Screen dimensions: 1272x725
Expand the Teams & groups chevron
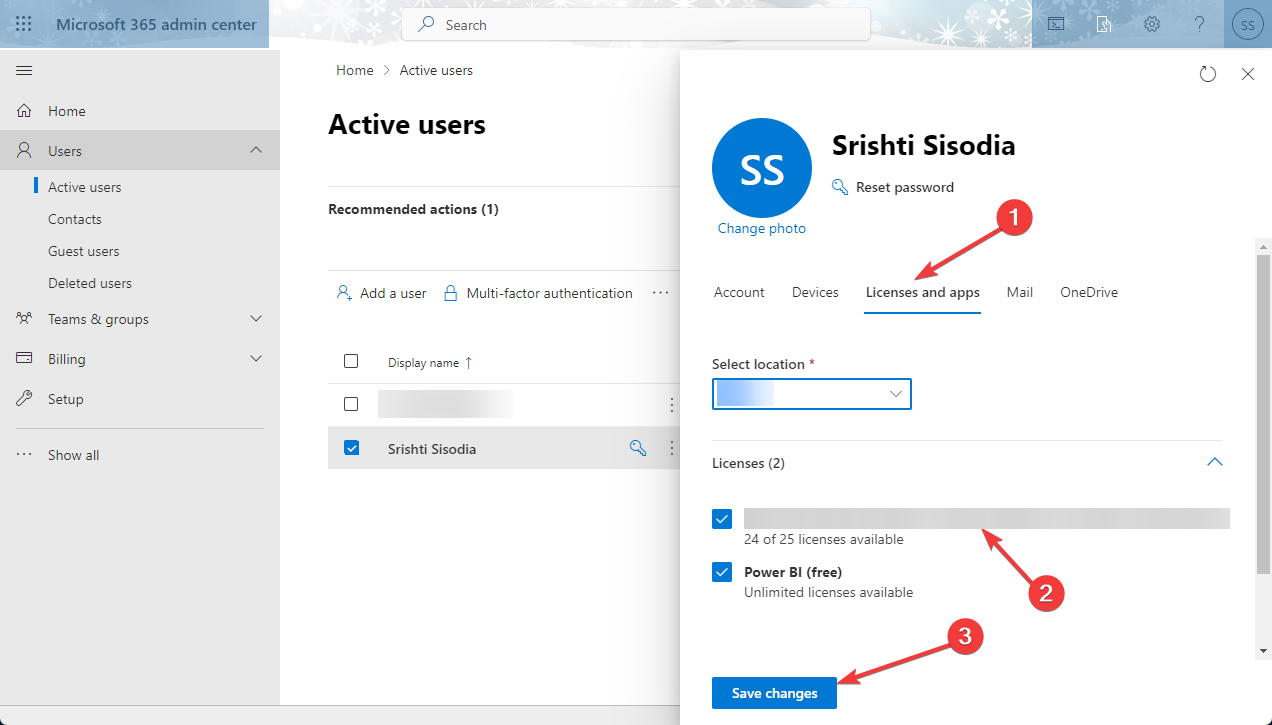[x=256, y=319]
